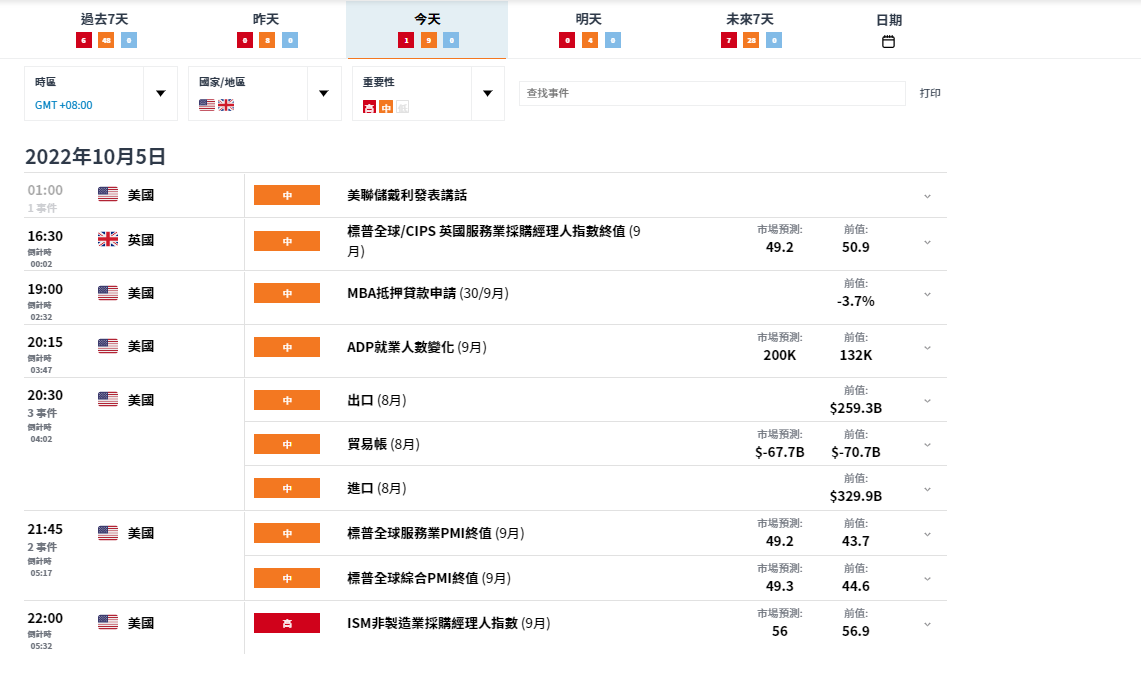
Task: Switch to the 昨天 tab
Action: pyautogui.click(x=266, y=30)
